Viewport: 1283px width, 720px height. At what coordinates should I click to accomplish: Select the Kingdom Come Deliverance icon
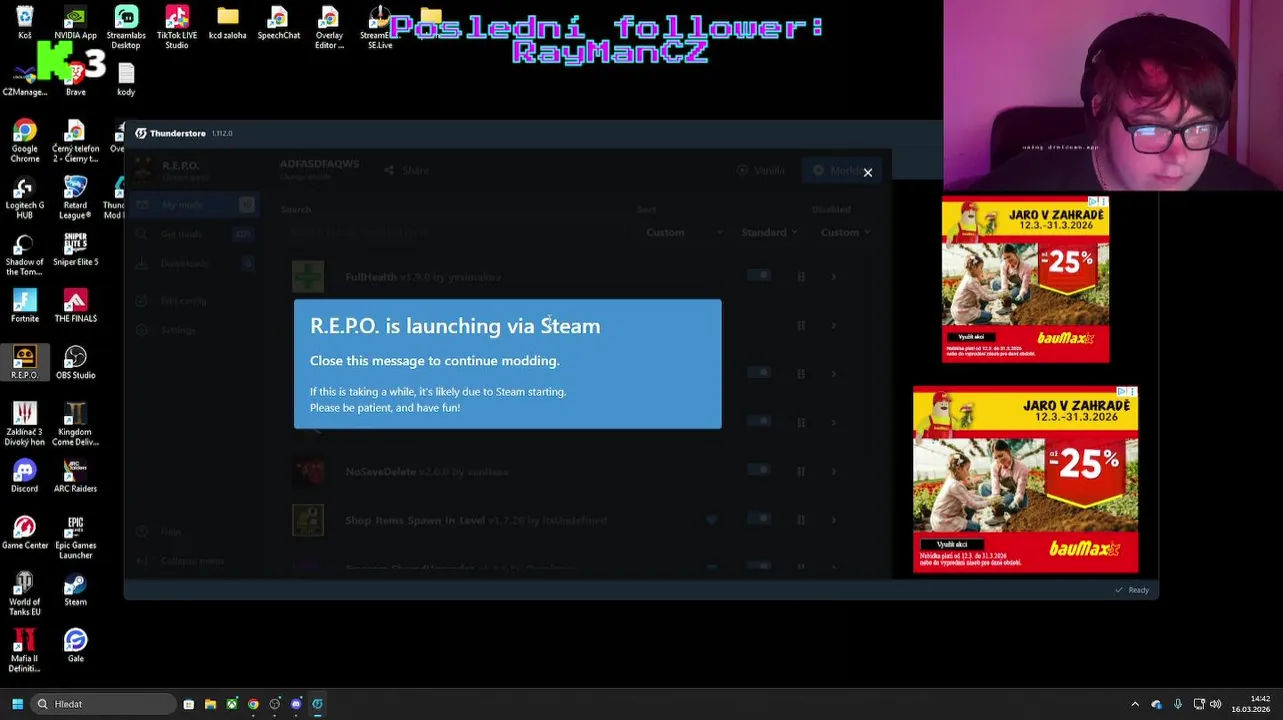75,424
